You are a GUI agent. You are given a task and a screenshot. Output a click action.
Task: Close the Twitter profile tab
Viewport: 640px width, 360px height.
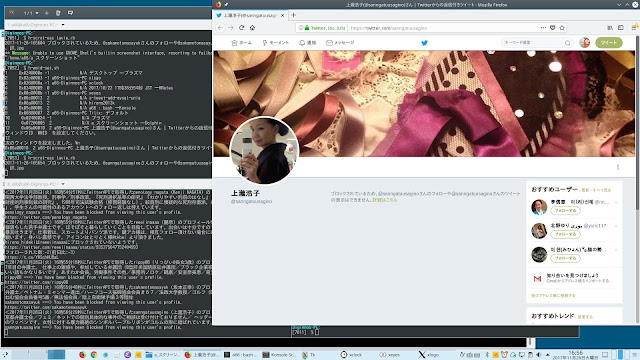(282, 16)
